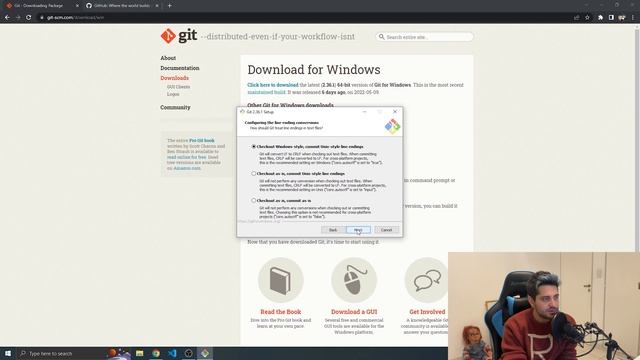Open the 'maintained build' link
640x360 pixels.
pyautogui.click(x=267, y=92)
